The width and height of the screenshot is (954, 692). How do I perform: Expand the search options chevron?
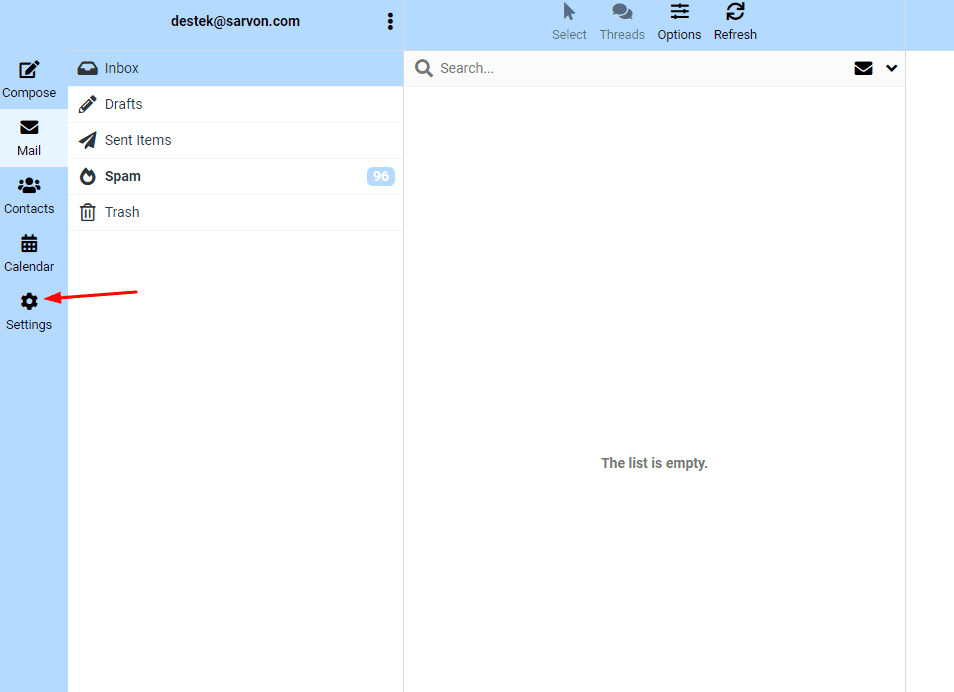coord(891,68)
